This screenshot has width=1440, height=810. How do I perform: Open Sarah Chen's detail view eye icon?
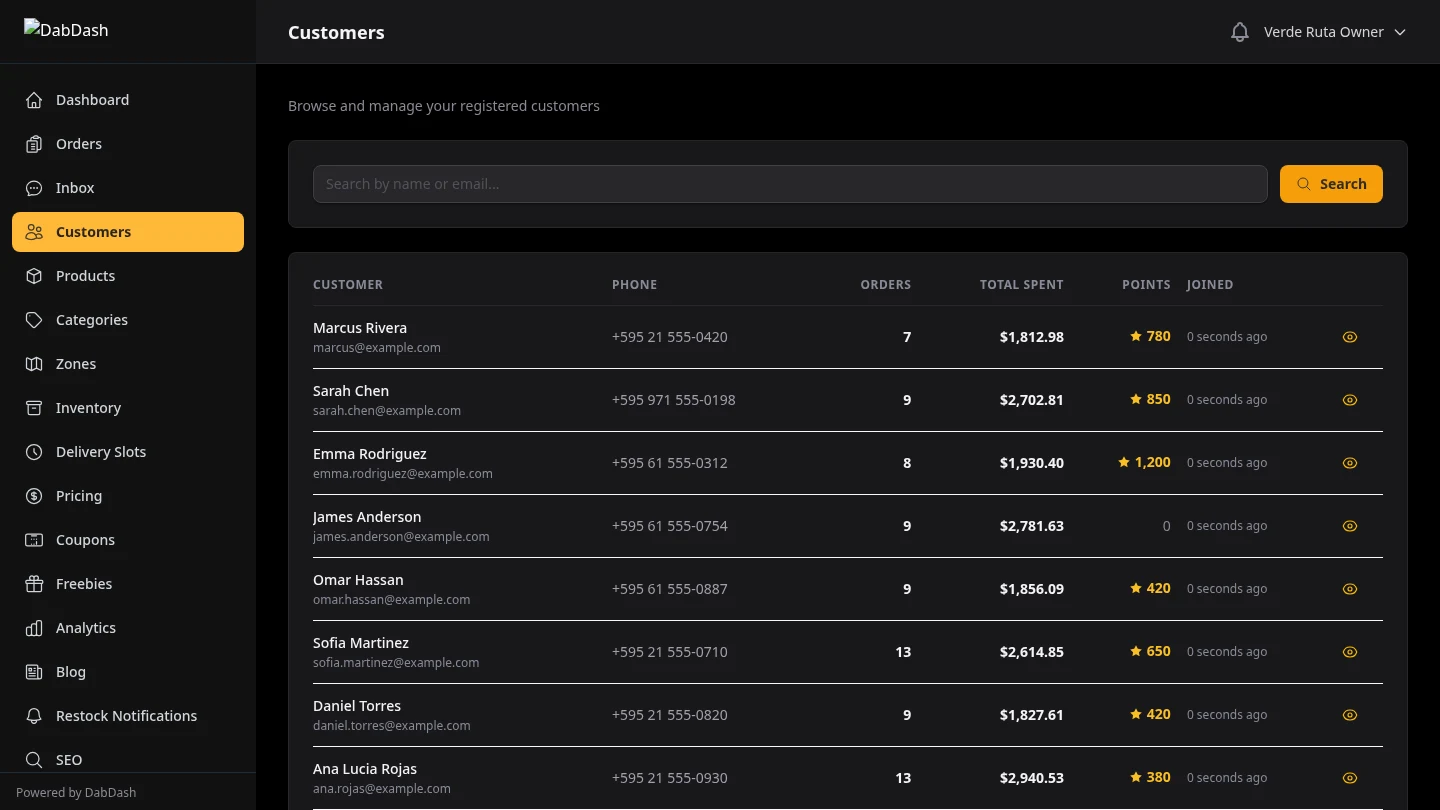[x=1349, y=399]
